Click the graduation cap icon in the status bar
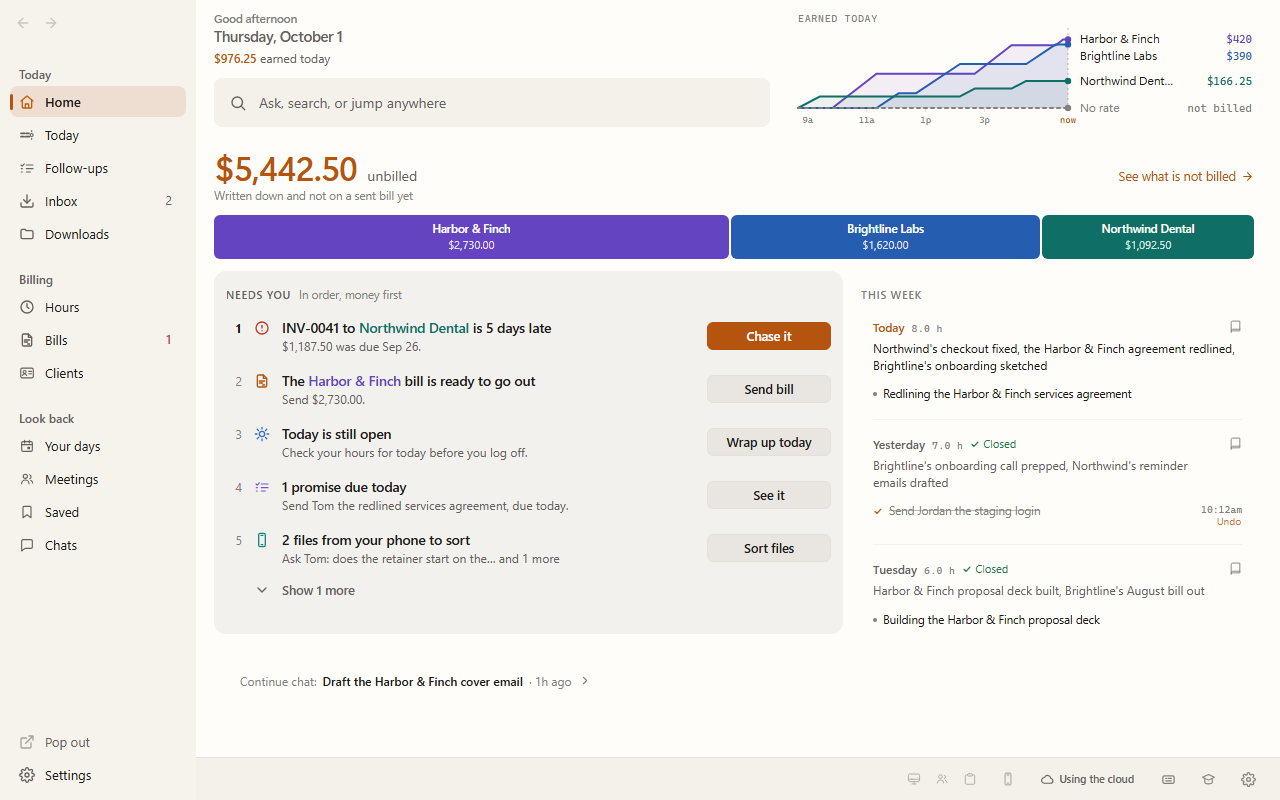 [1208, 779]
